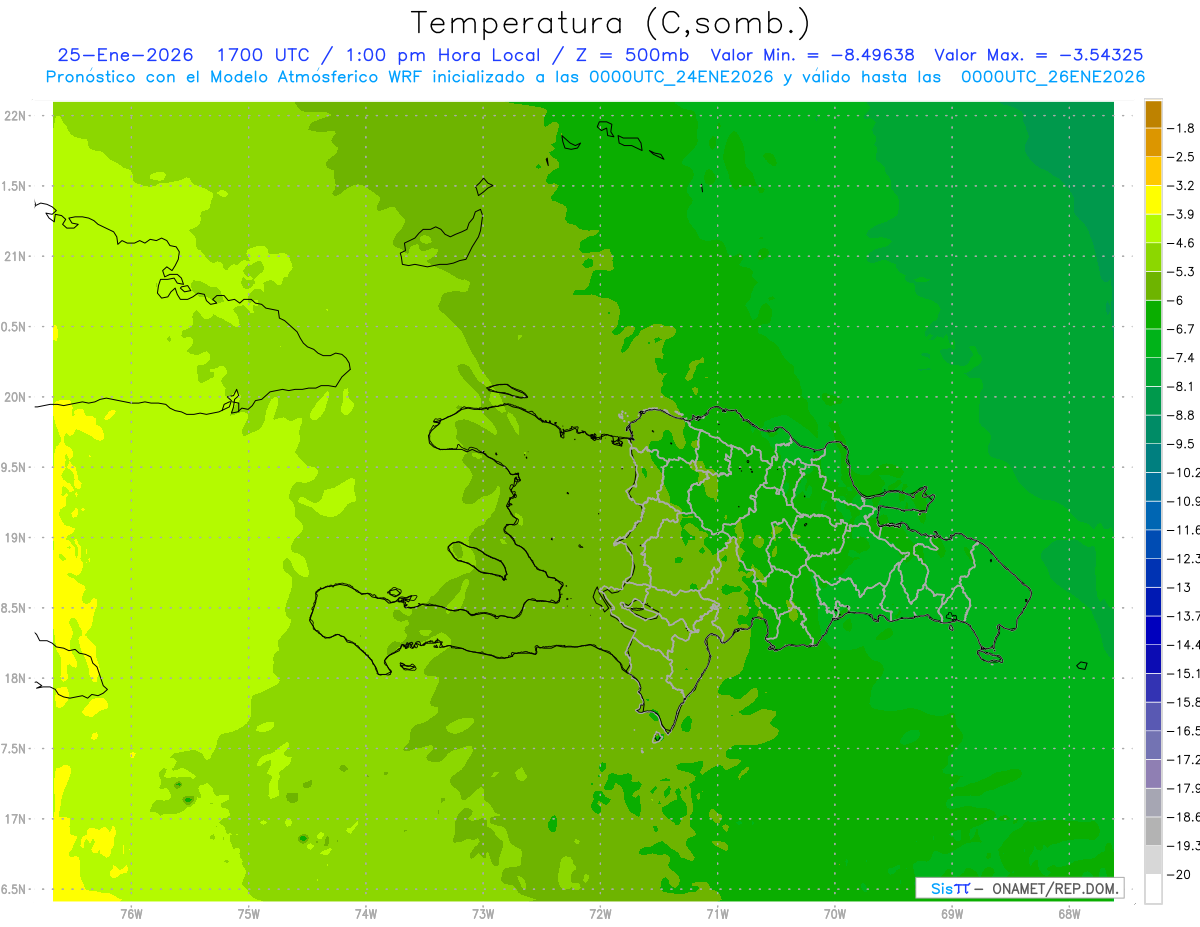Select the '0000UTC_26ENE2026' valid-until time
The height and width of the screenshot is (927, 1200).
(1053, 77)
